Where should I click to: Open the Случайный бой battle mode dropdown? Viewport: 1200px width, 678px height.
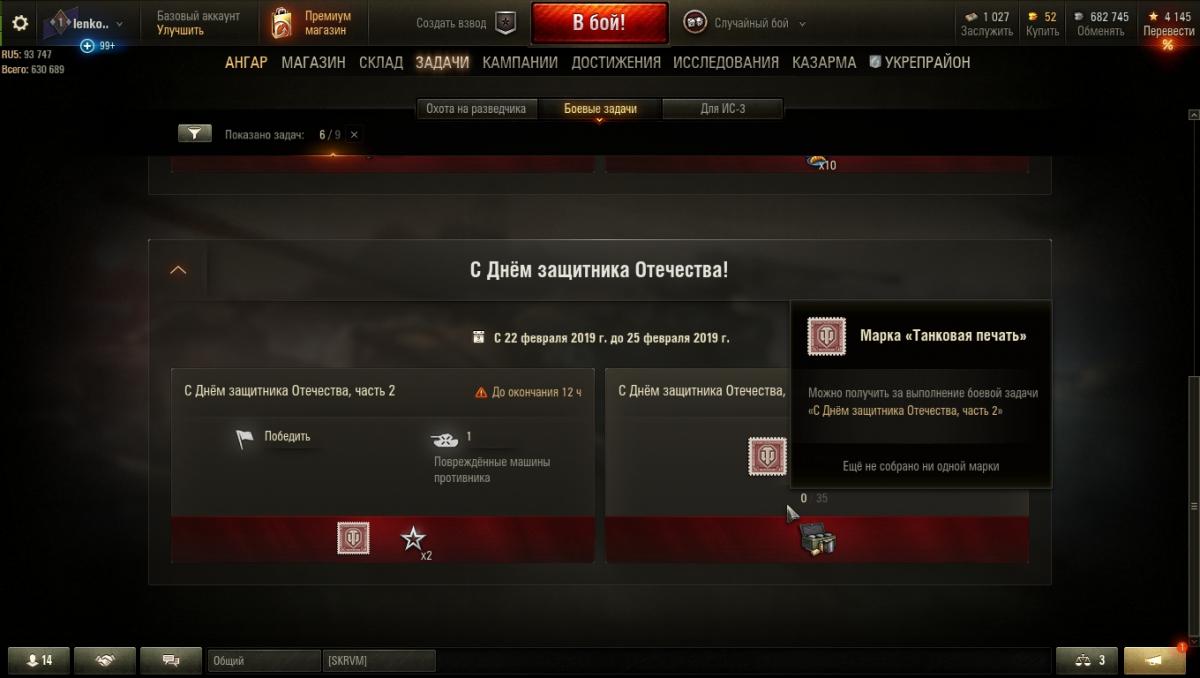pos(746,23)
